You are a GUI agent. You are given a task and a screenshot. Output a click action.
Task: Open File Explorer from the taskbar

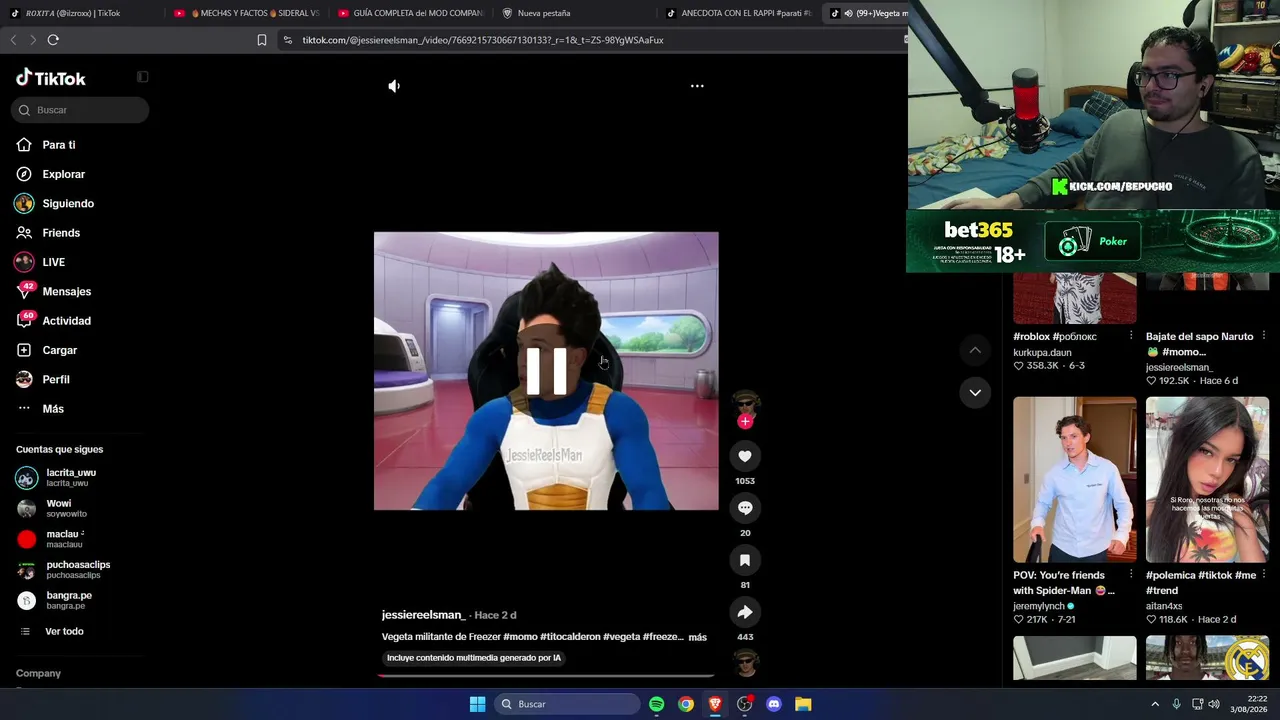[x=803, y=704]
